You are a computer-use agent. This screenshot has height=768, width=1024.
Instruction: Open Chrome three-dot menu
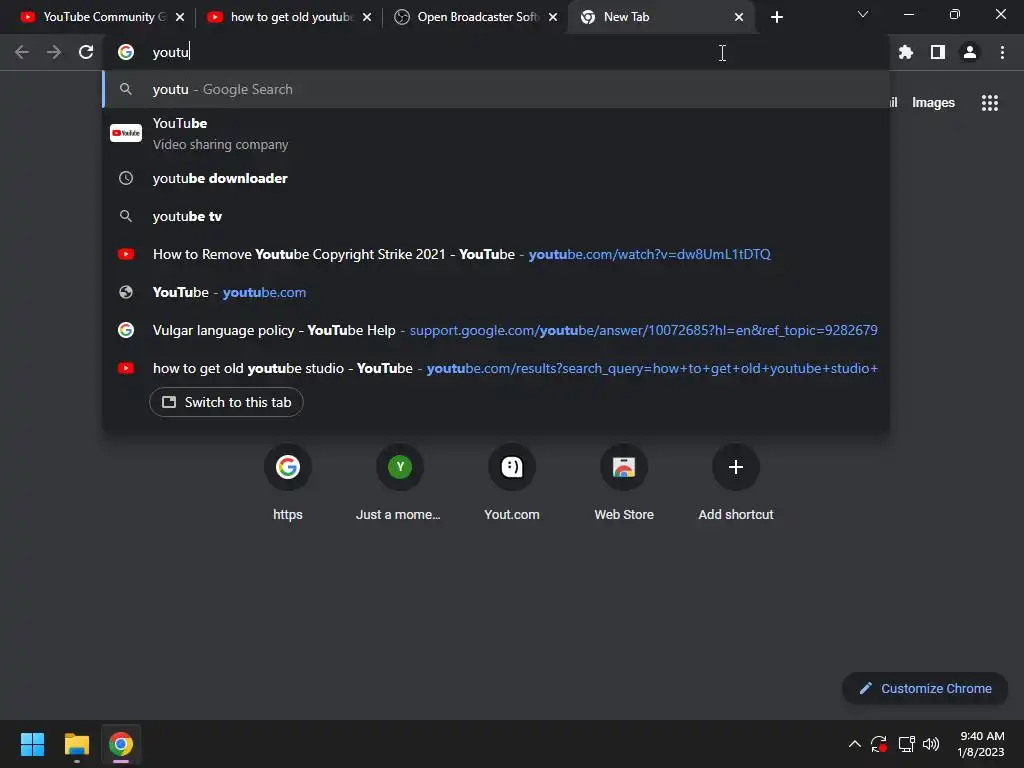[x=1002, y=52]
